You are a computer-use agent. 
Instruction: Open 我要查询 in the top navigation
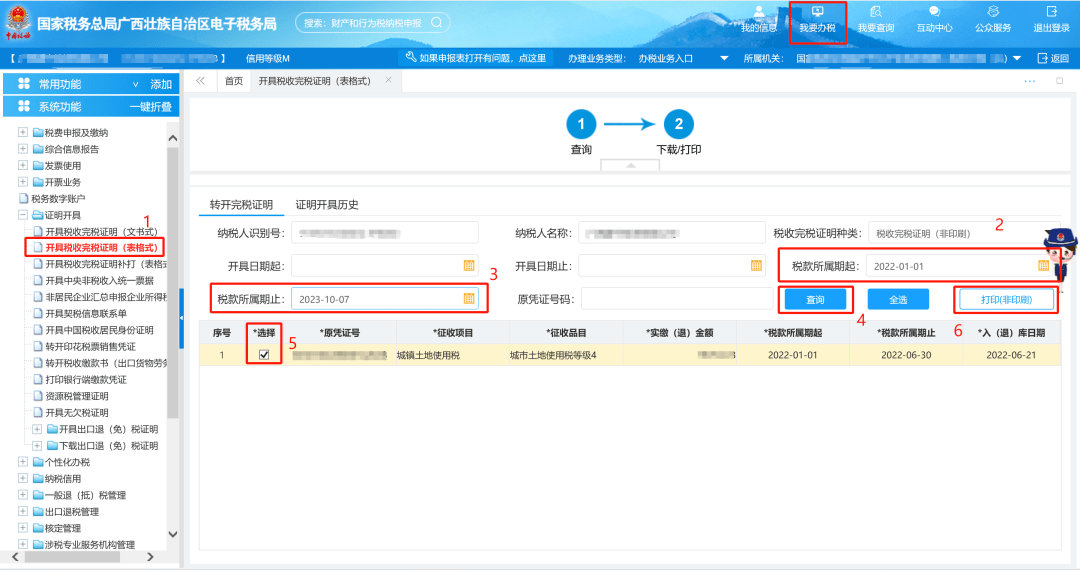click(x=876, y=19)
